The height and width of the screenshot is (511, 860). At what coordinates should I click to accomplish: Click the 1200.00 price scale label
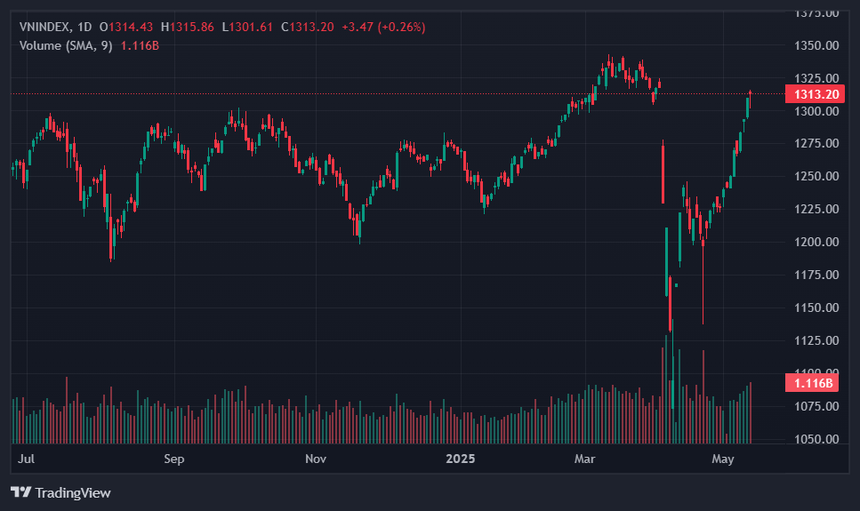[x=816, y=242]
